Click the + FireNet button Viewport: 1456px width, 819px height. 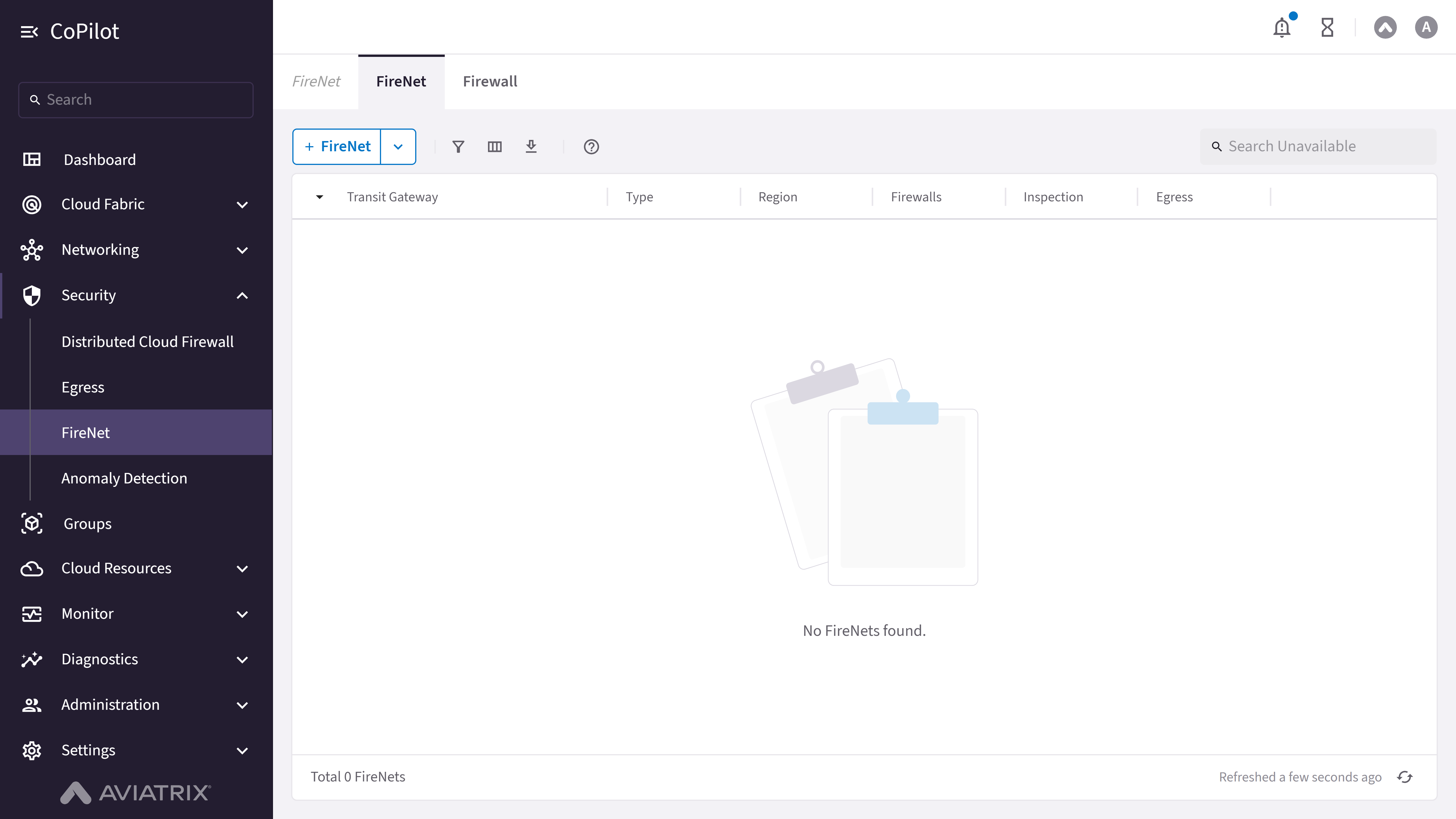tap(338, 147)
